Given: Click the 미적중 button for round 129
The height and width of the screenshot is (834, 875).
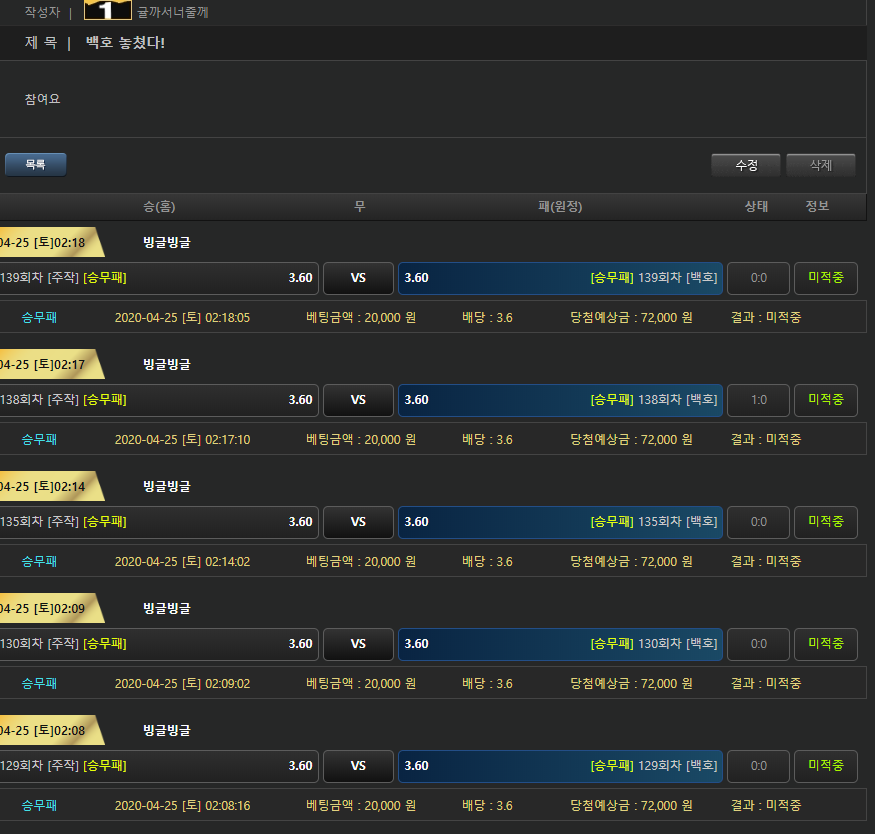Looking at the screenshot, I should tap(825, 766).
